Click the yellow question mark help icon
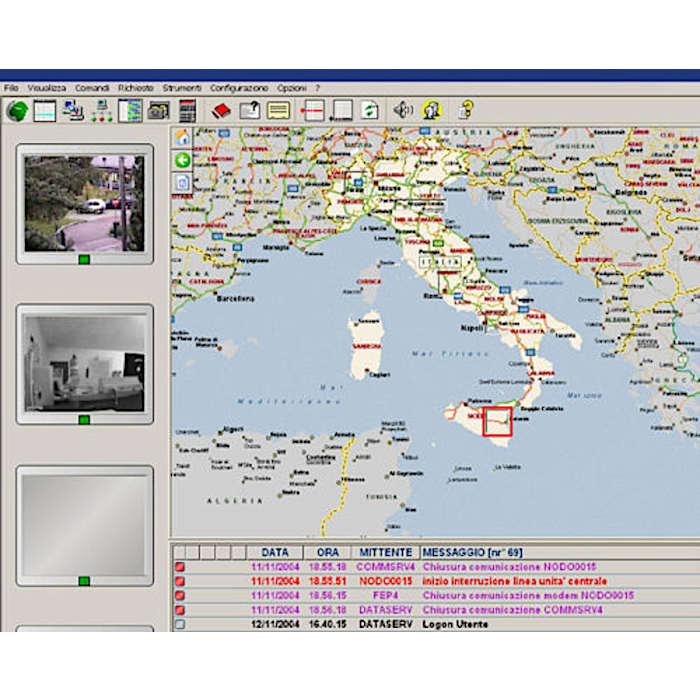700x700 pixels. point(465,110)
